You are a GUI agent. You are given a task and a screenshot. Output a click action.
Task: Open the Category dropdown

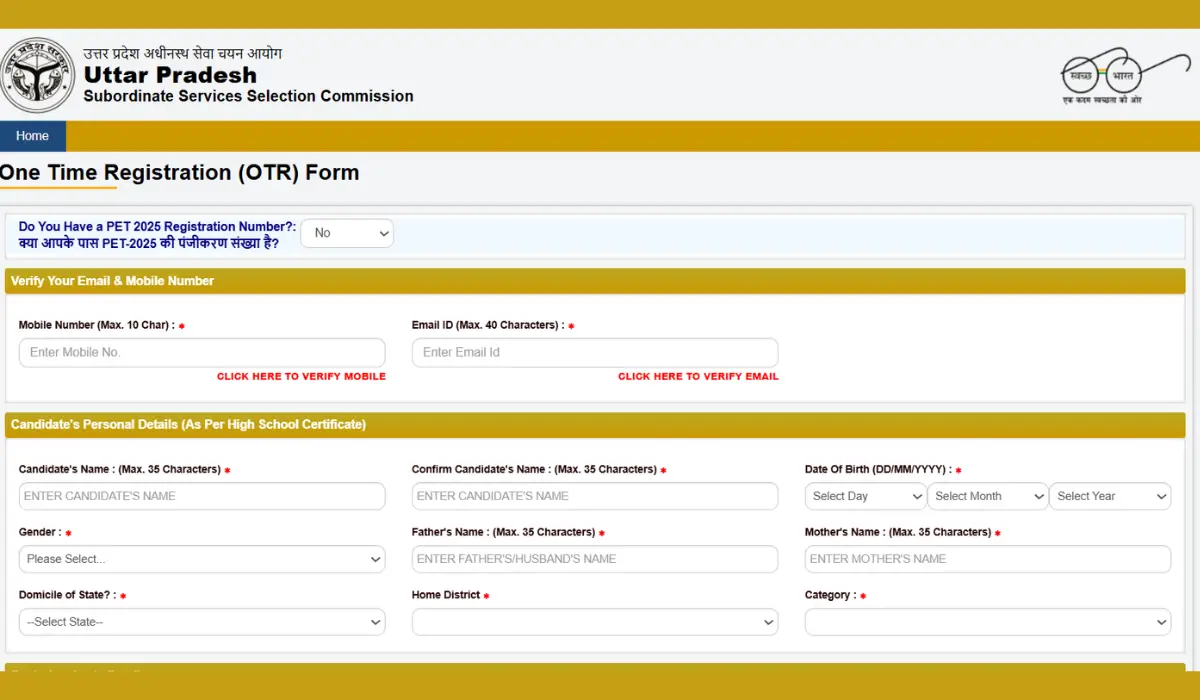coord(988,622)
